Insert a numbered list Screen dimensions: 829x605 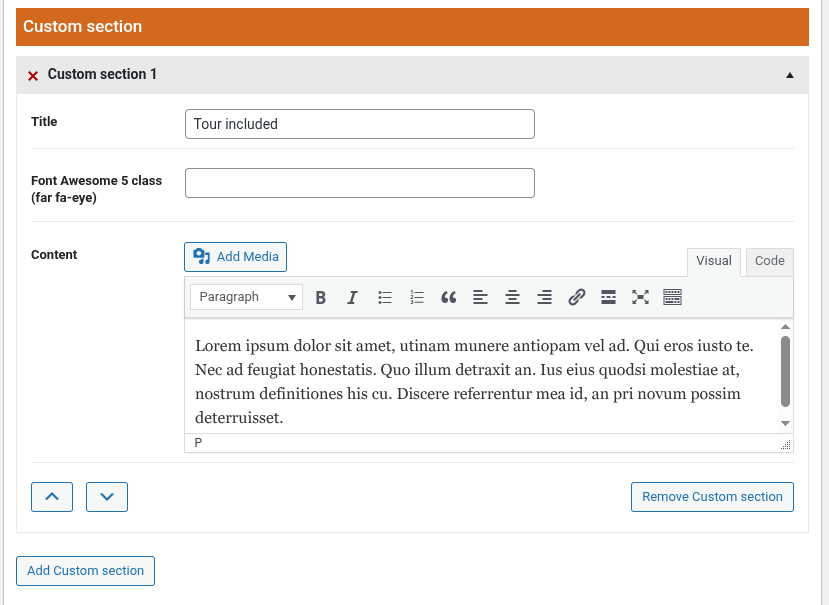[417, 297]
